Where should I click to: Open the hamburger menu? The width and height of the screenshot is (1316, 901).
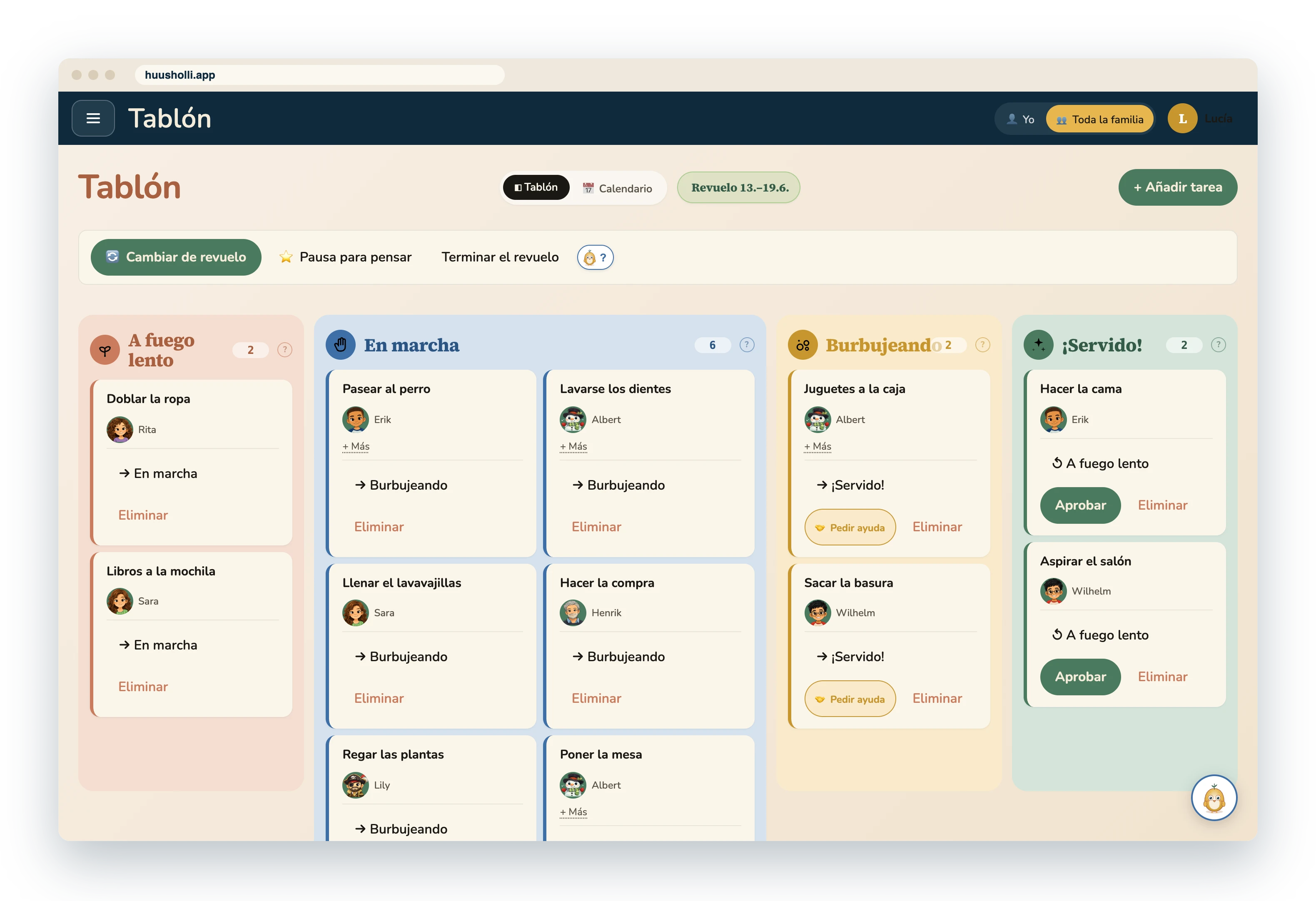click(93, 118)
